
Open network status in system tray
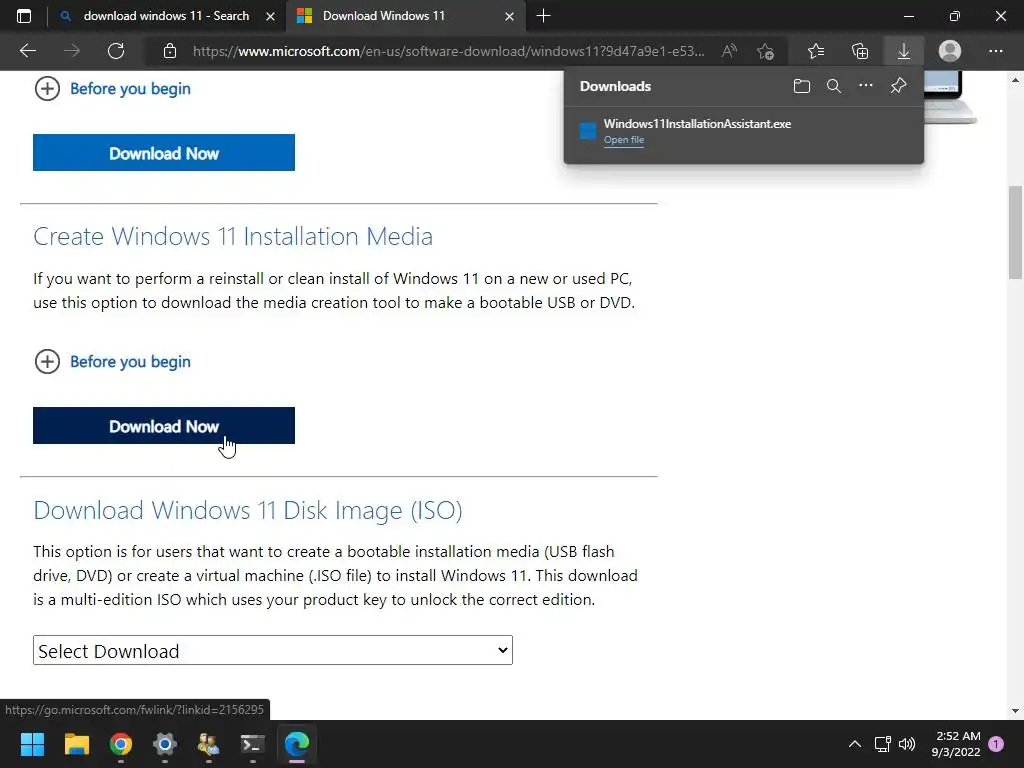click(883, 744)
